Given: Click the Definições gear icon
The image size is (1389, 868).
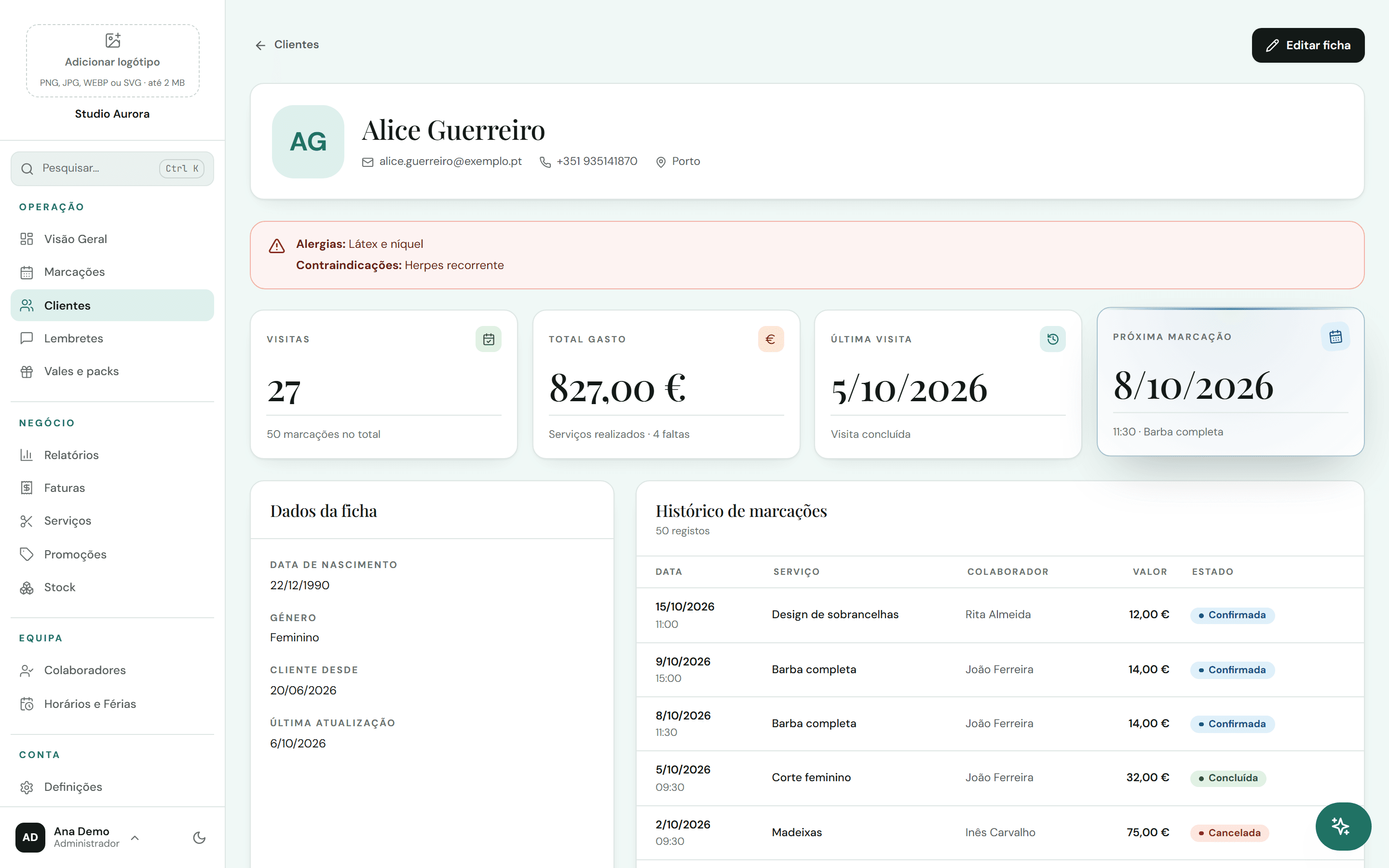Looking at the screenshot, I should (27, 787).
